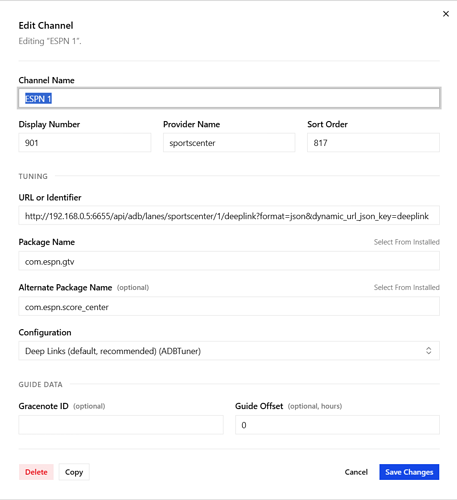This screenshot has height=500, width=457.
Task: Click the 'Edit Channel' dialog title
Action: [46, 26]
